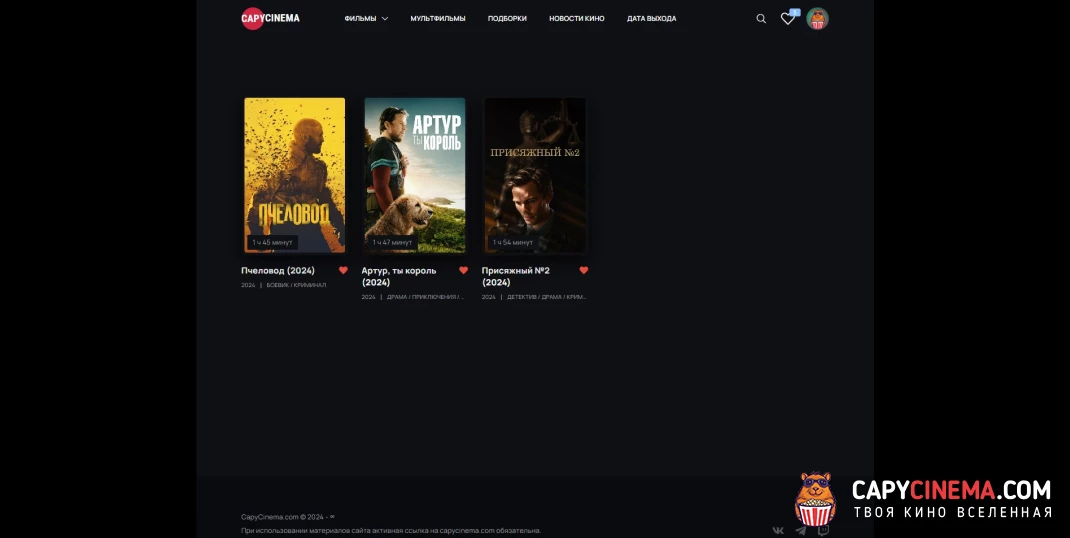Viewport: 1070px width, 538px height.
Task: Open the favorites heart icon in header
Action: point(788,19)
